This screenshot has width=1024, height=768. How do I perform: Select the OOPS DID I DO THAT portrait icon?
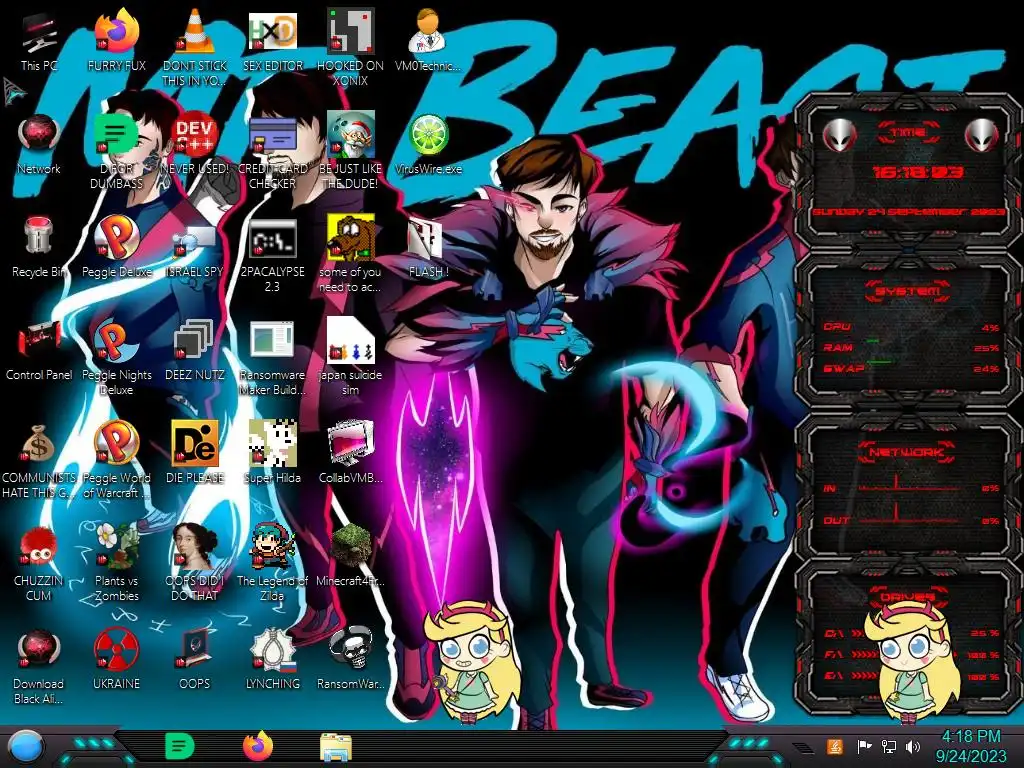tap(195, 546)
